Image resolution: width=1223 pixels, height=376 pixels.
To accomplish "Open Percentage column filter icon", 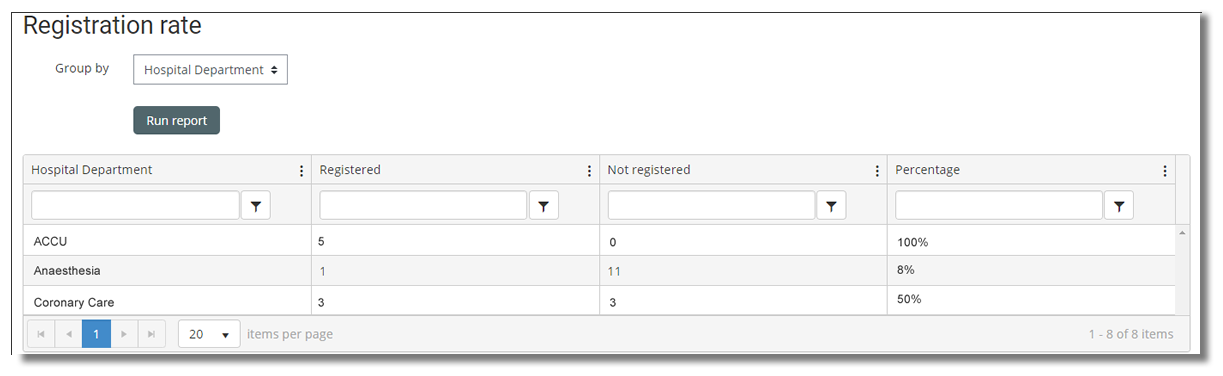I will (x=1119, y=205).
